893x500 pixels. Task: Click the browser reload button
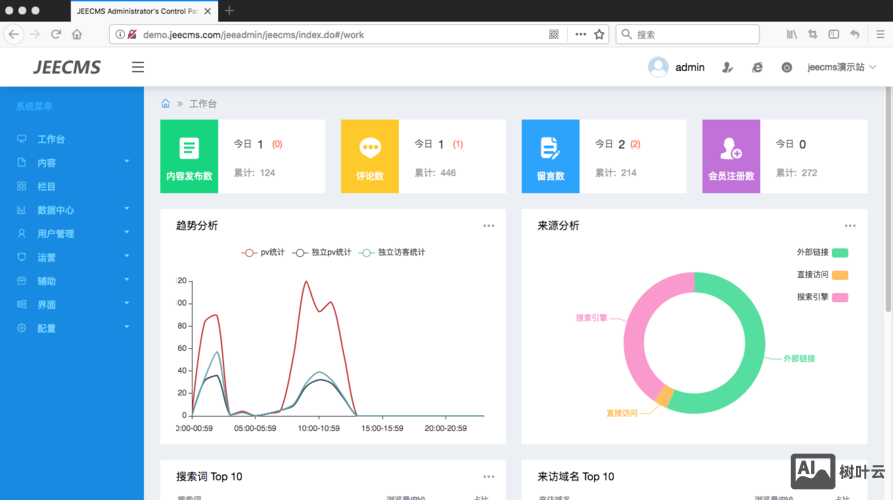pos(56,34)
